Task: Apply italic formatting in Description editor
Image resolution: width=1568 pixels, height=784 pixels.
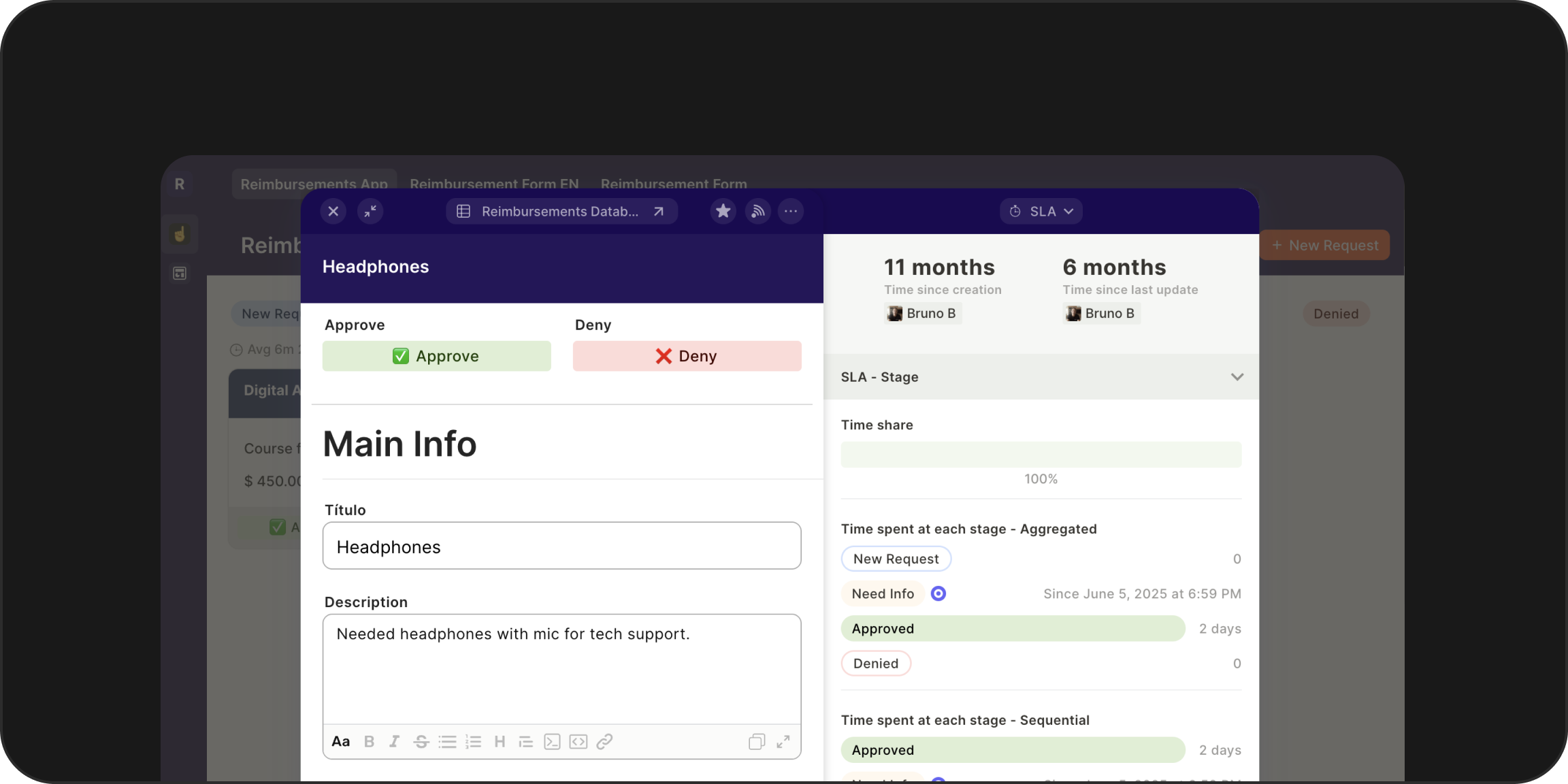Action: [x=394, y=742]
